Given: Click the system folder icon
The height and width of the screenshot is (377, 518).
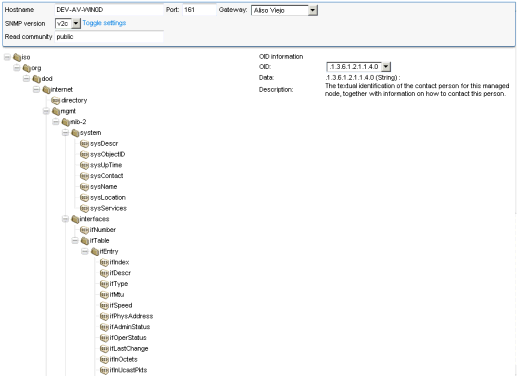Looking at the screenshot, I should [x=75, y=133].
